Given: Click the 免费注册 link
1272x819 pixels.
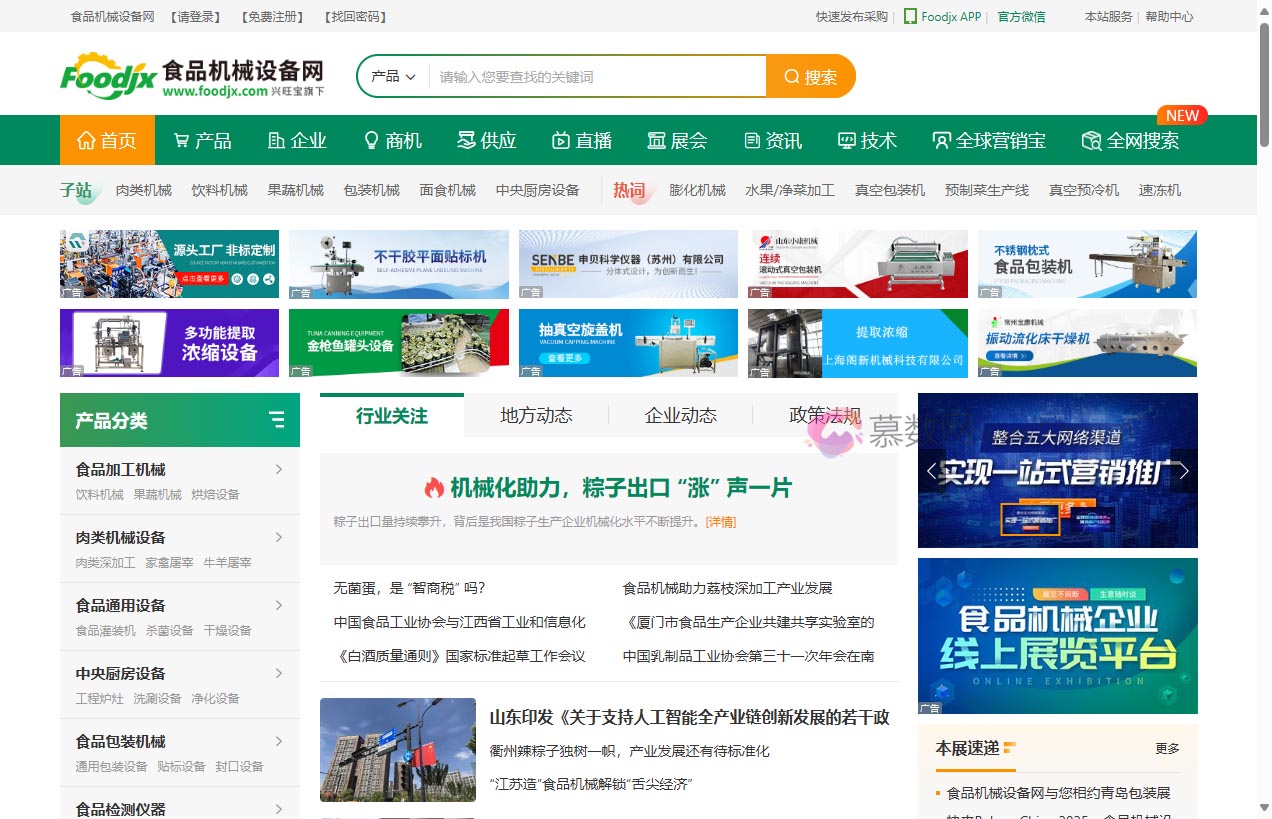Looking at the screenshot, I should point(273,17).
